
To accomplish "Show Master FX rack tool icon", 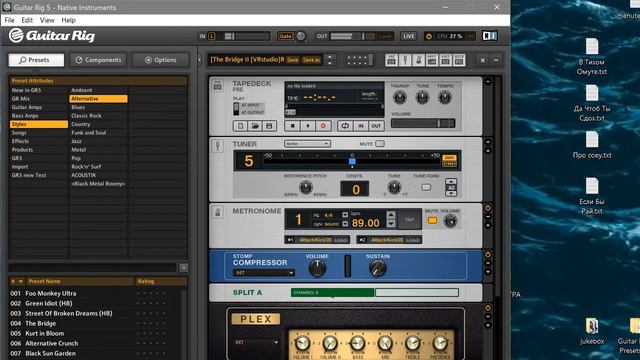I will pos(459,60).
